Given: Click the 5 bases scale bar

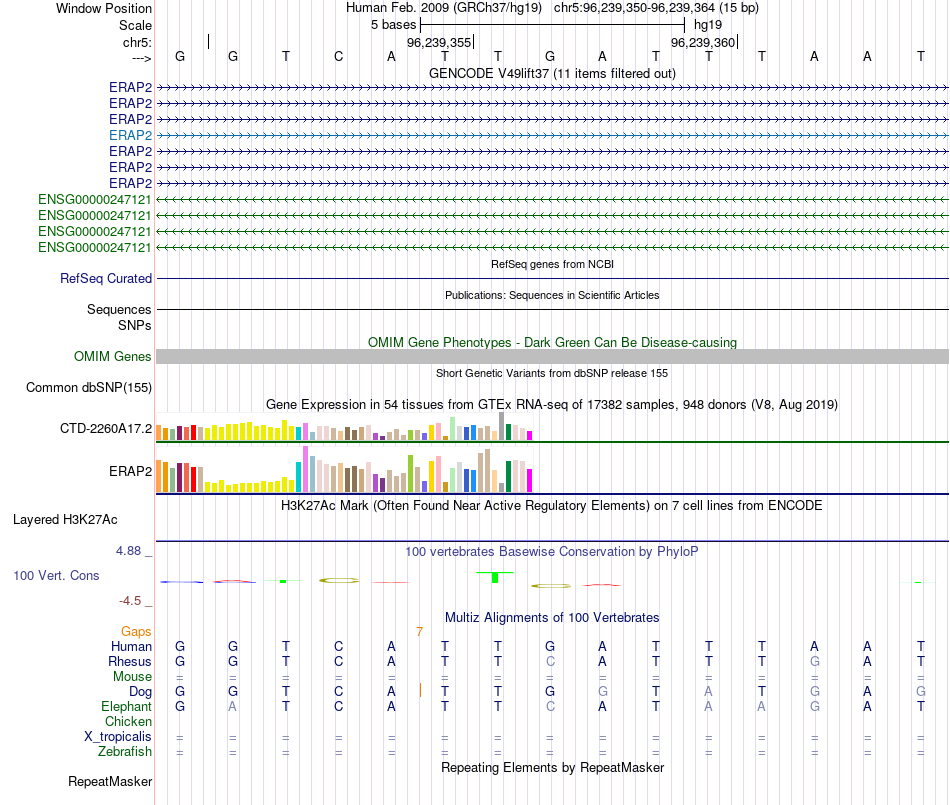Looking at the screenshot, I should point(553,25).
